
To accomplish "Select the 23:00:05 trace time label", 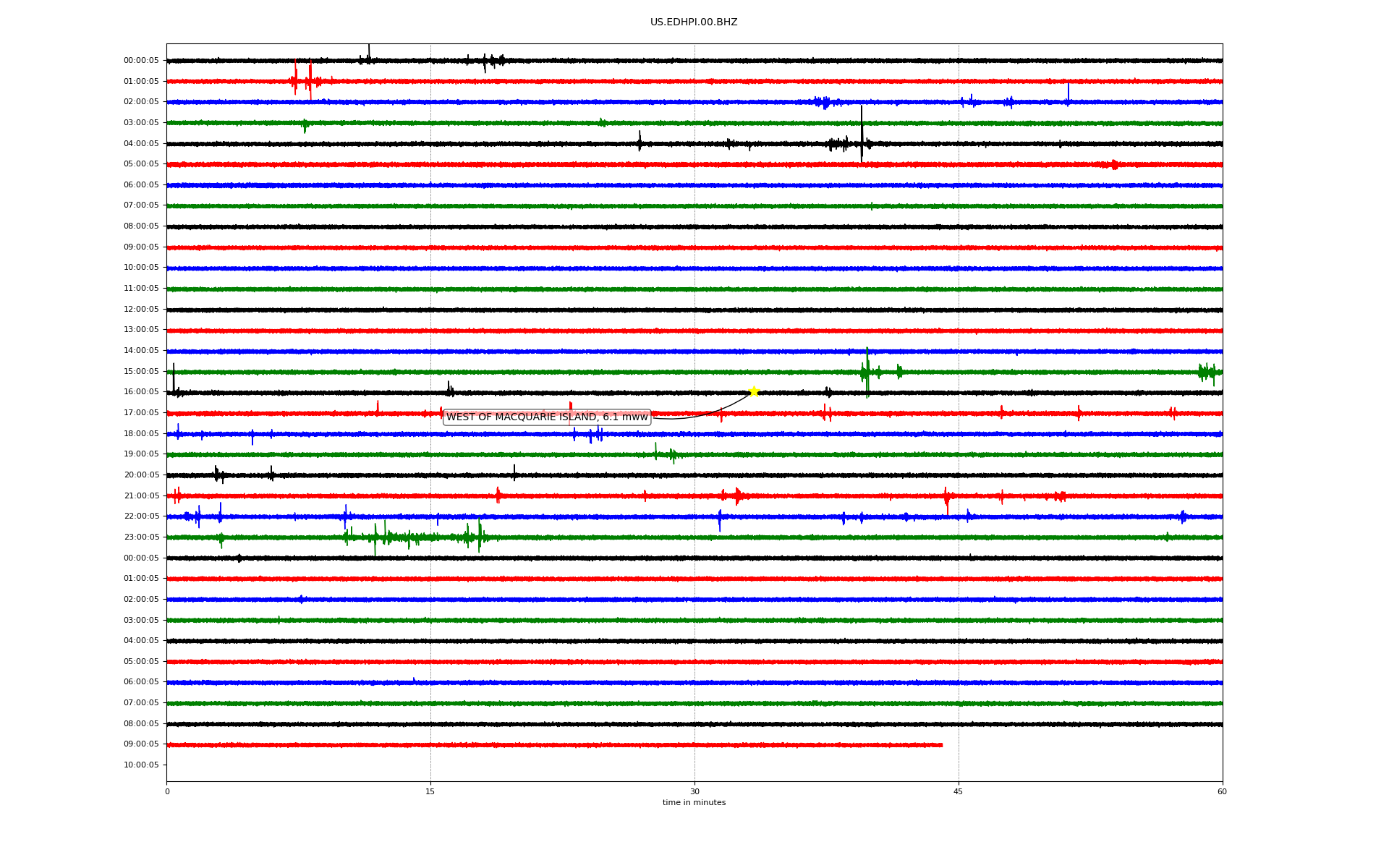I will pyautogui.click(x=141, y=537).
